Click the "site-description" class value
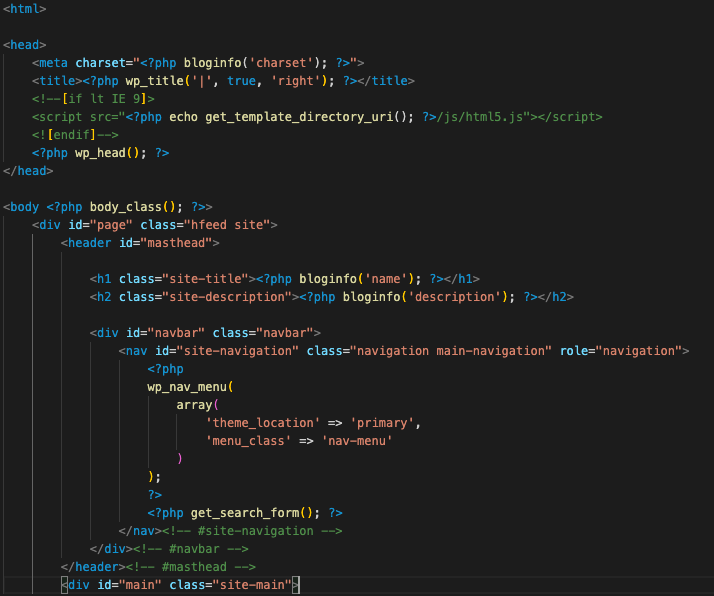Image resolution: width=714 pixels, height=596 pixels. (x=227, y=297)
